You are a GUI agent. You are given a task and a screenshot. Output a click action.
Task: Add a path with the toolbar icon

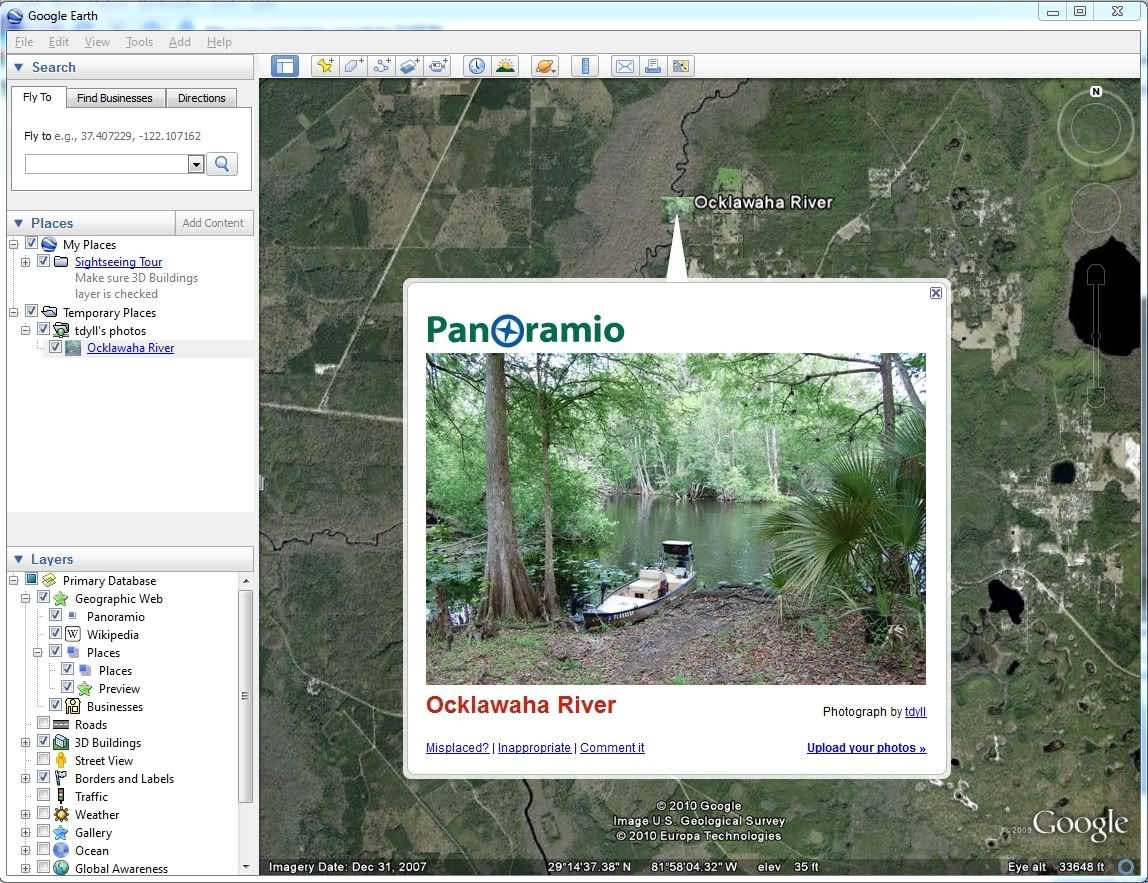pyautogui.click(x=381, y=66)
